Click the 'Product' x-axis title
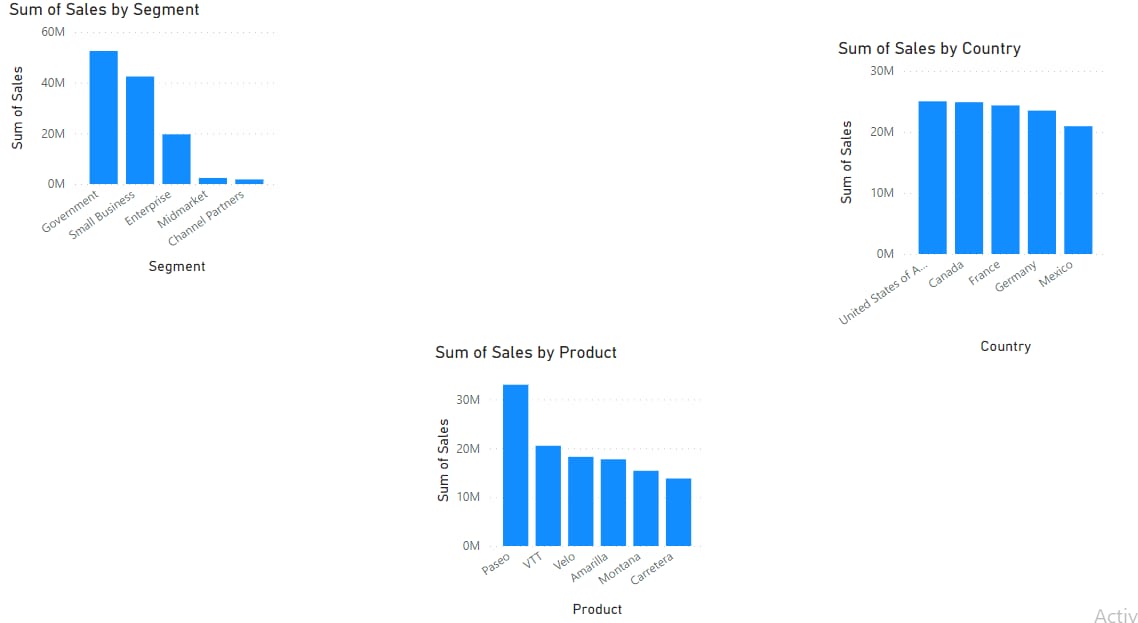 click(x=597, y=609)
